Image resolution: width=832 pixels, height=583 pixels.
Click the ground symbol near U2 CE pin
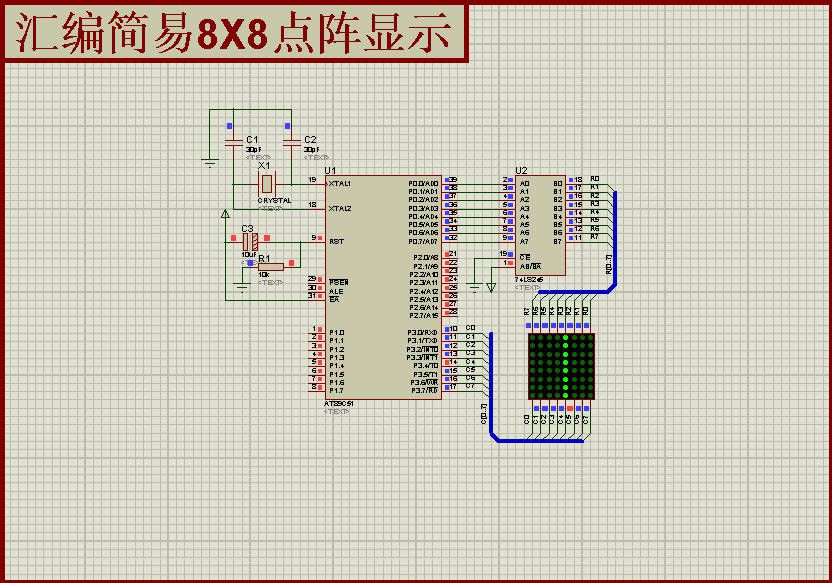pyautogui.click(x=474, y=288)
